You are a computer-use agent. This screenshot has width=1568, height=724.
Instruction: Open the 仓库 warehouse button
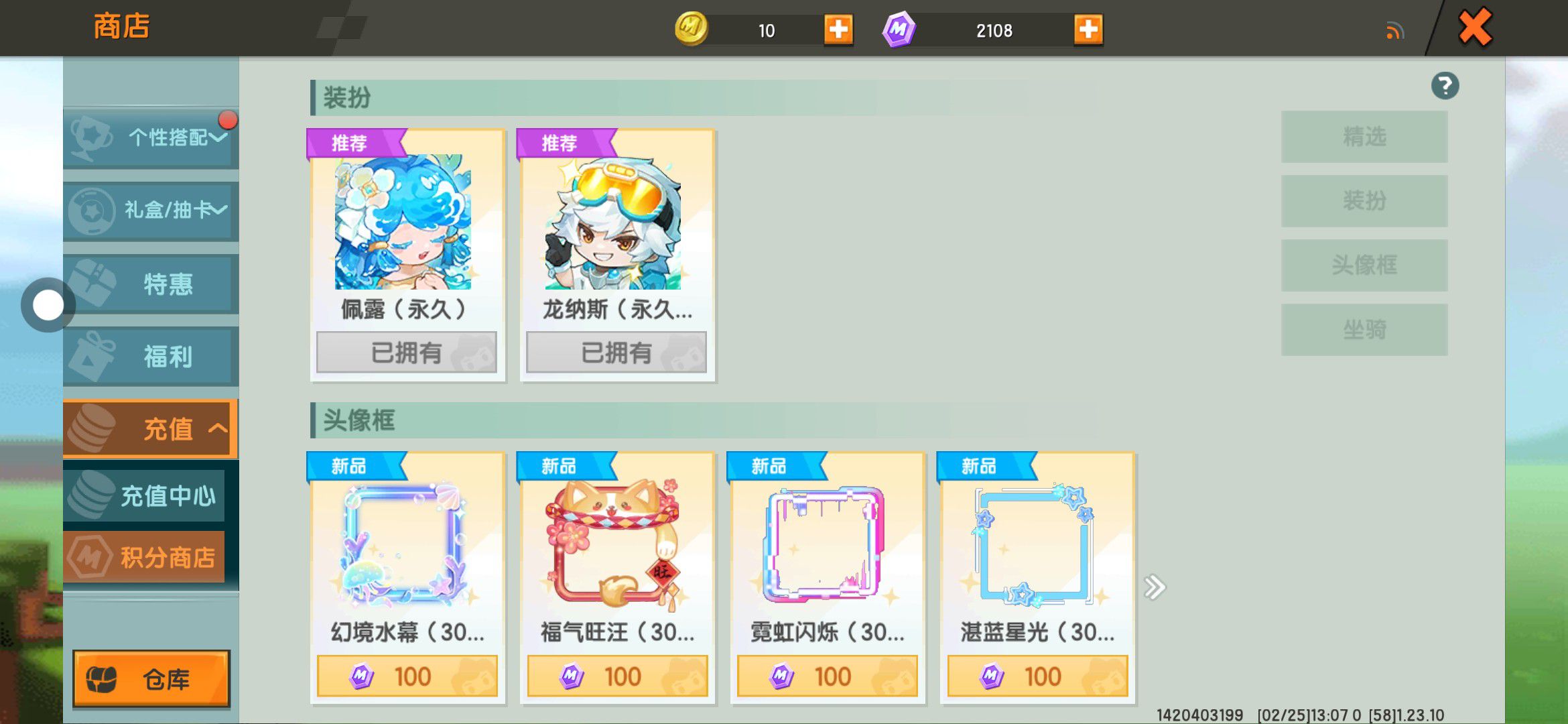[151, 678]
